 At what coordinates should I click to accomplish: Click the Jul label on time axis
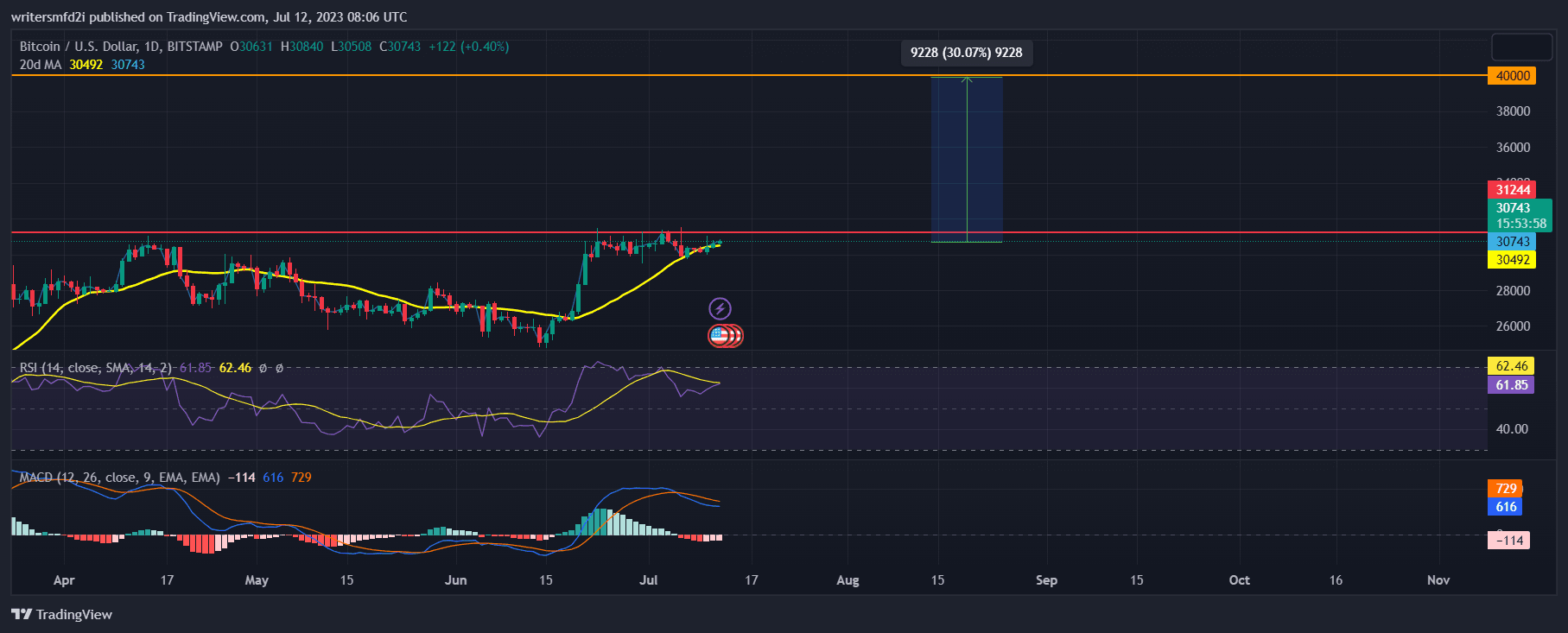pyautogui.click(x=649, y=580)
